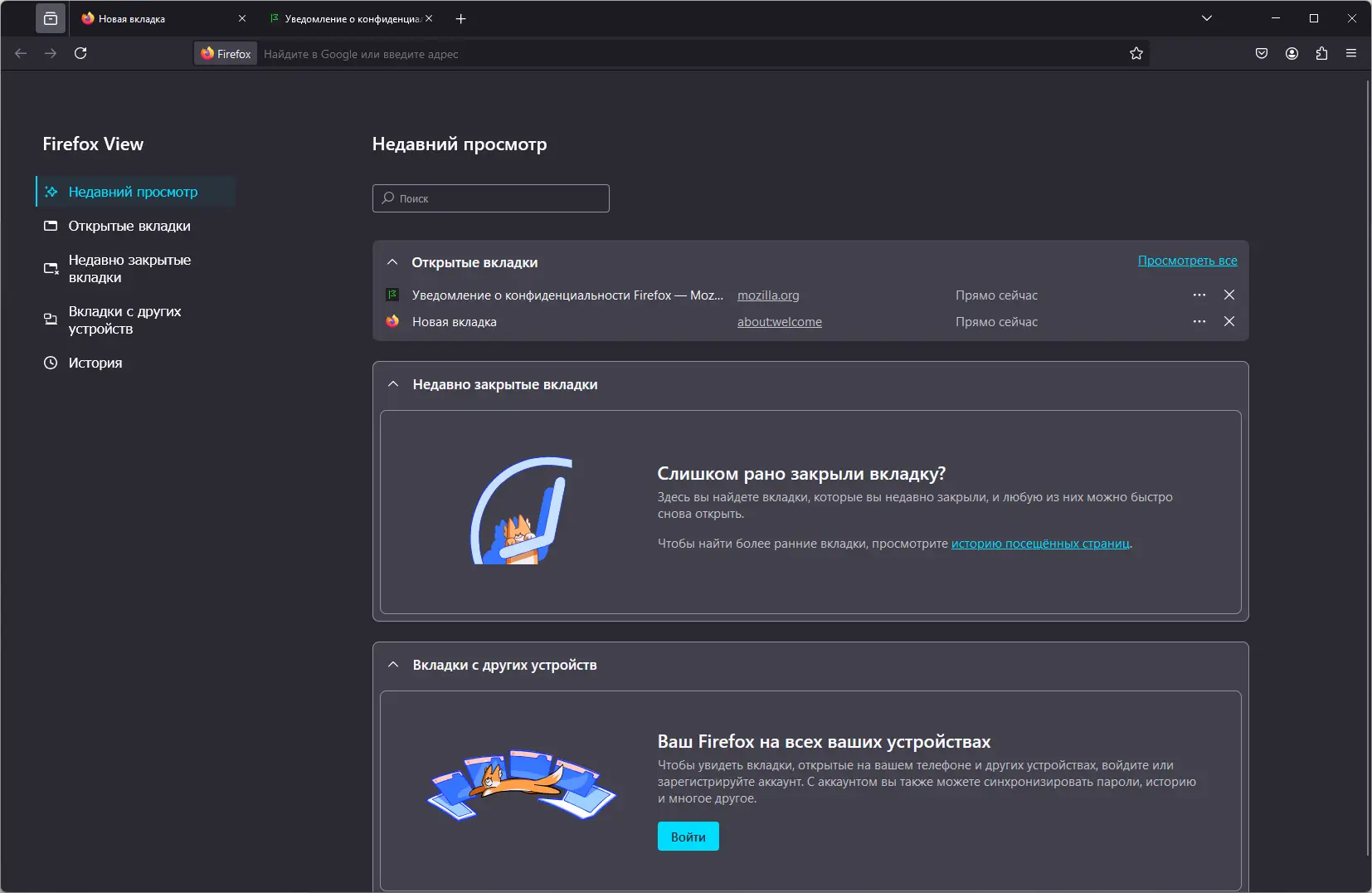
Task: Close the 'Уведомление о конфиденциальности' browser tab
Action: pos(429,18)
